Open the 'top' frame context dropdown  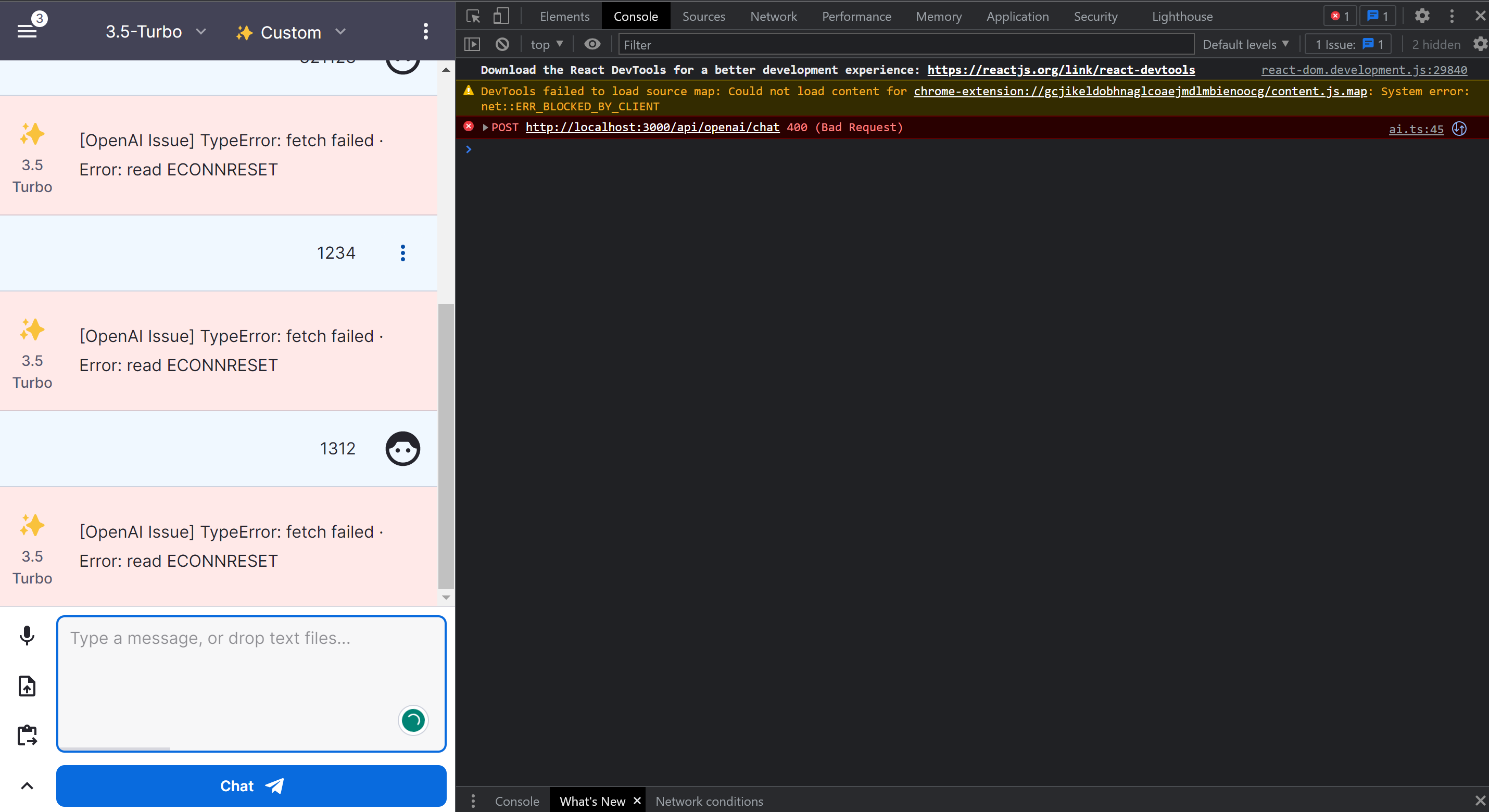(x=546, y=44)
